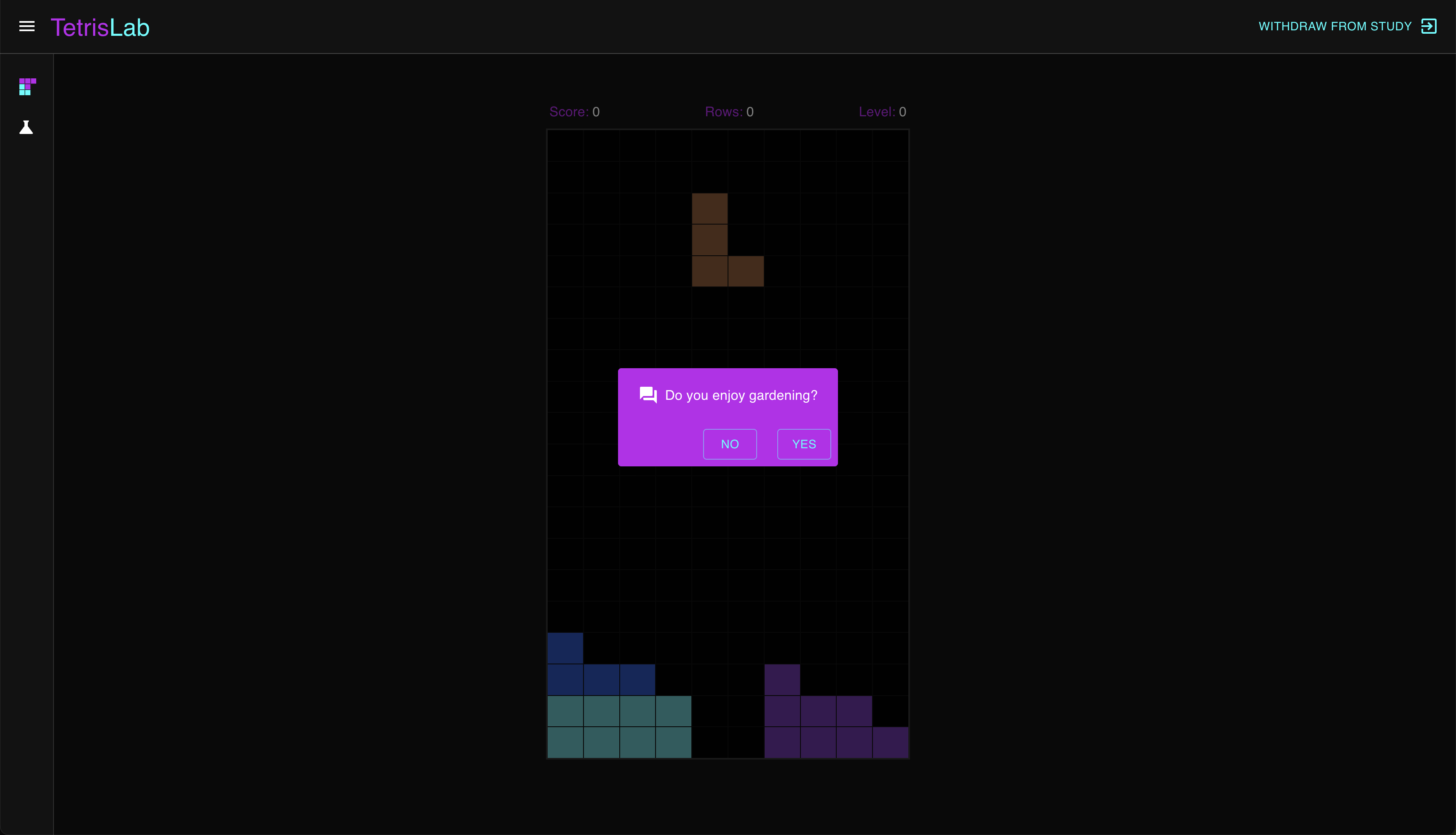Open the hamburger navigation menu
Screen dimensions: 1456x835
click(27, 27)
